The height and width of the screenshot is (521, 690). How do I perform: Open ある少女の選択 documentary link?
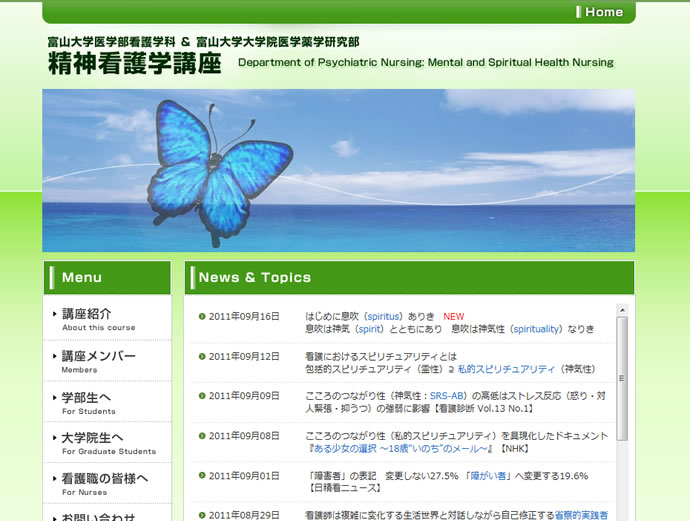click(400, 449)
